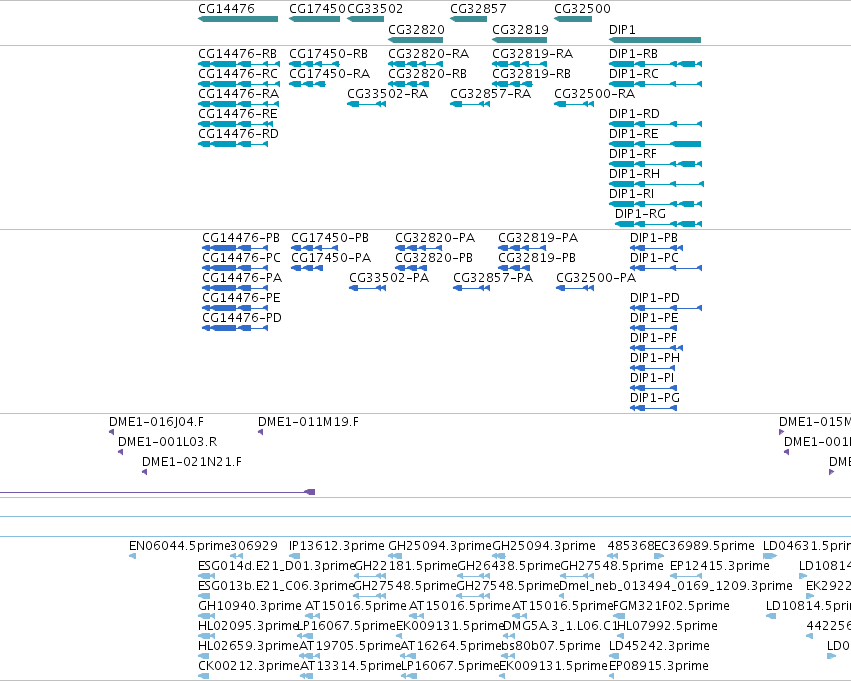Screen dimensions: 851x681
Task: Click EST EC36989.5prime
Action: [x=659, y=556]
